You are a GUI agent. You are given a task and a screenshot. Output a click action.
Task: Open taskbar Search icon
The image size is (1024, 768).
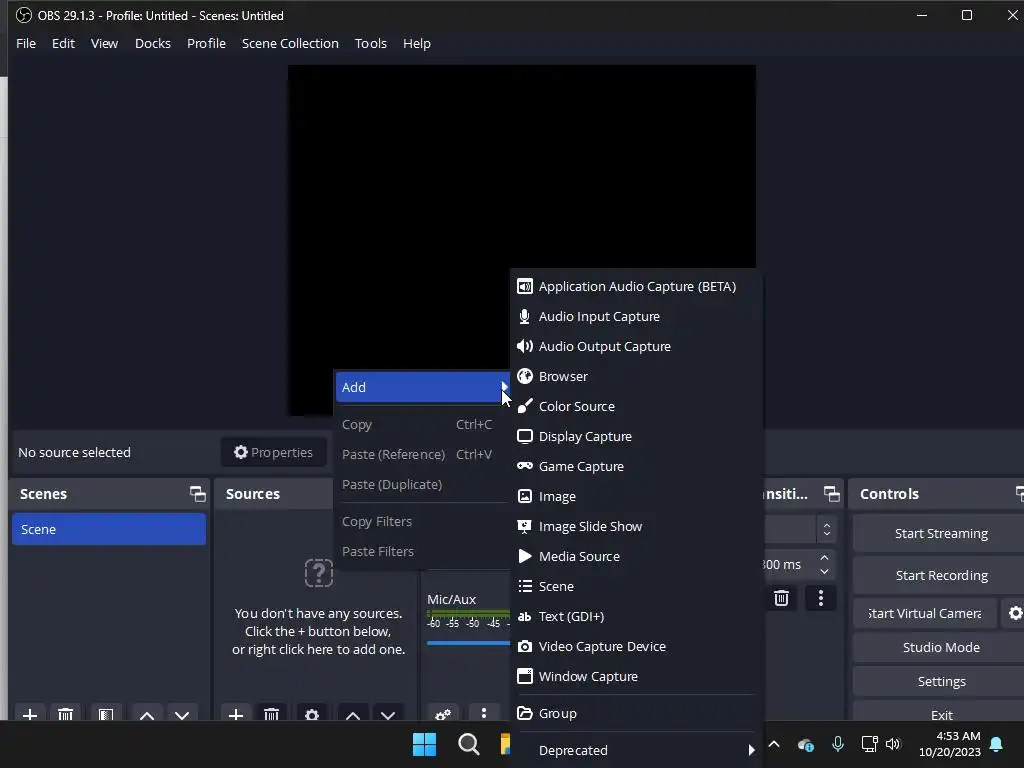(468, 744)
